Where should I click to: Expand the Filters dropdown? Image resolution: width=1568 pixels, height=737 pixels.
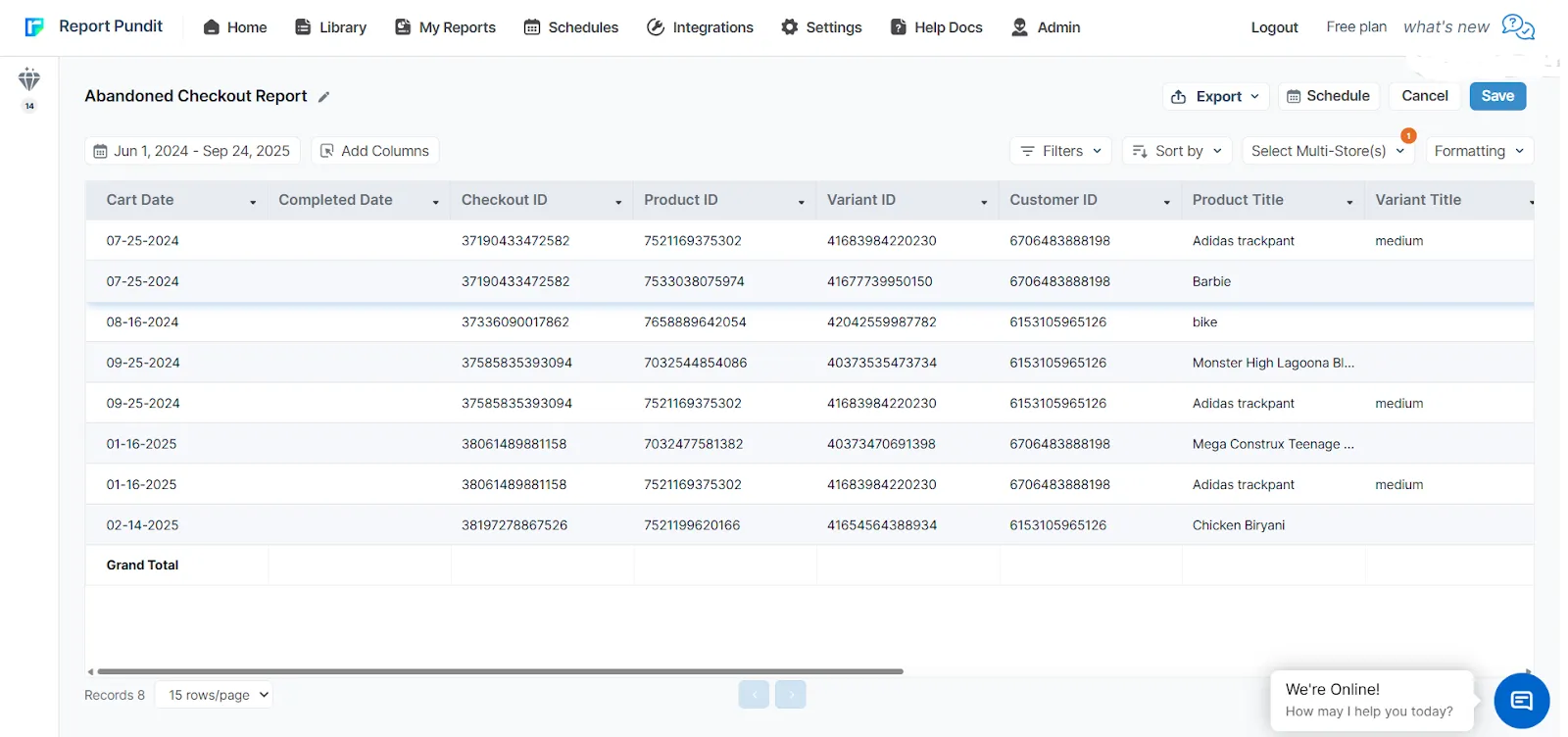pyautogui.click(x=1061, y=151)
